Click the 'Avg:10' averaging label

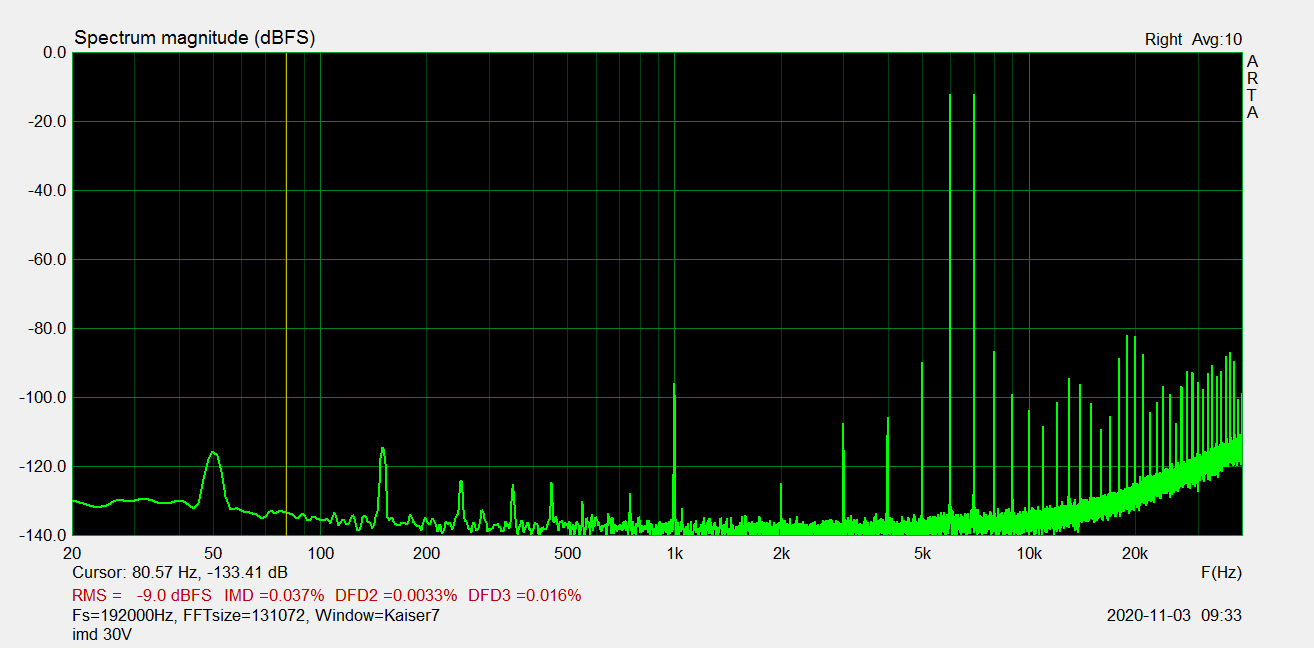(1217, 40)
